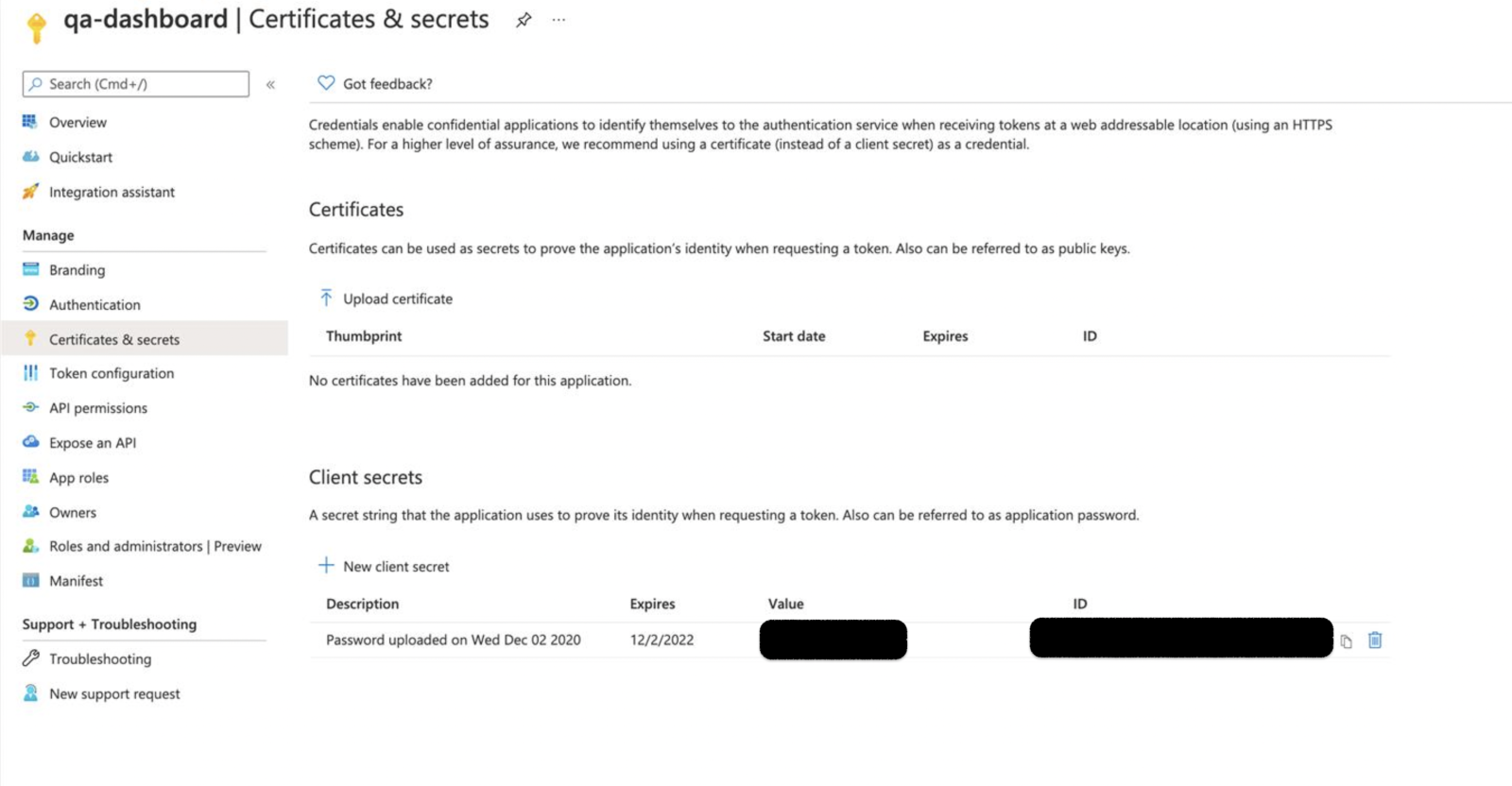Image resolution: width=1512 pixels, height=786 pixels.
Task: Select Authentication under Manage
Action: (94, 305)
